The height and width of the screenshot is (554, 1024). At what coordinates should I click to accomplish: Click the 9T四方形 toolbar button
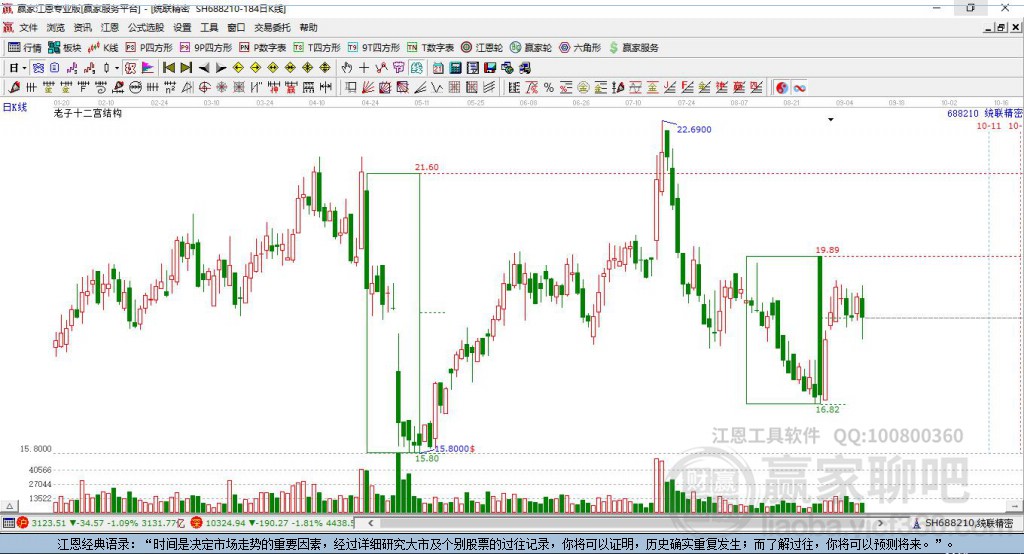[x=374, y=48]
